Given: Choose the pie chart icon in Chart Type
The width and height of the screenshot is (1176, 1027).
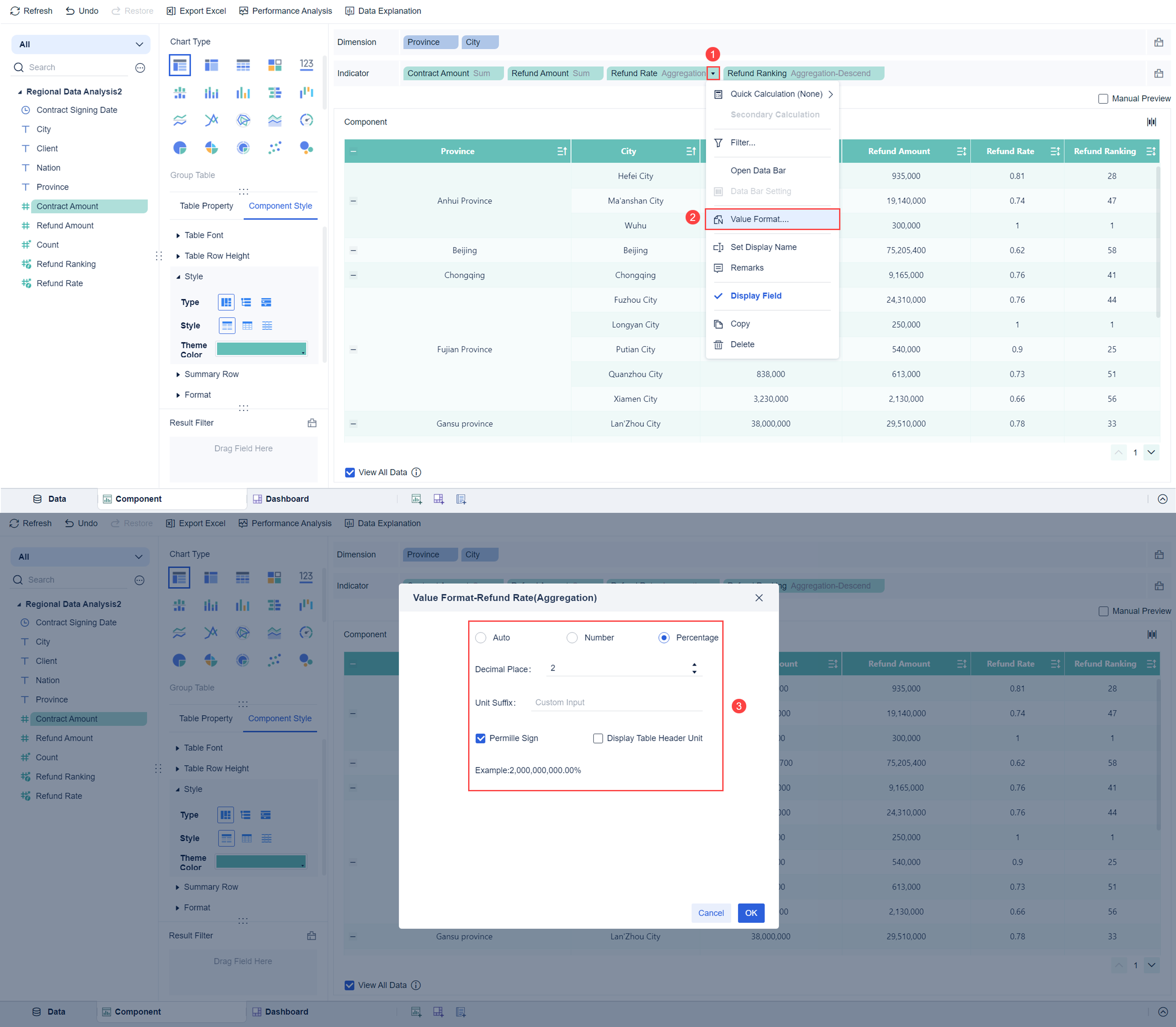Looking at the screenshot, I should pos(180,148).
